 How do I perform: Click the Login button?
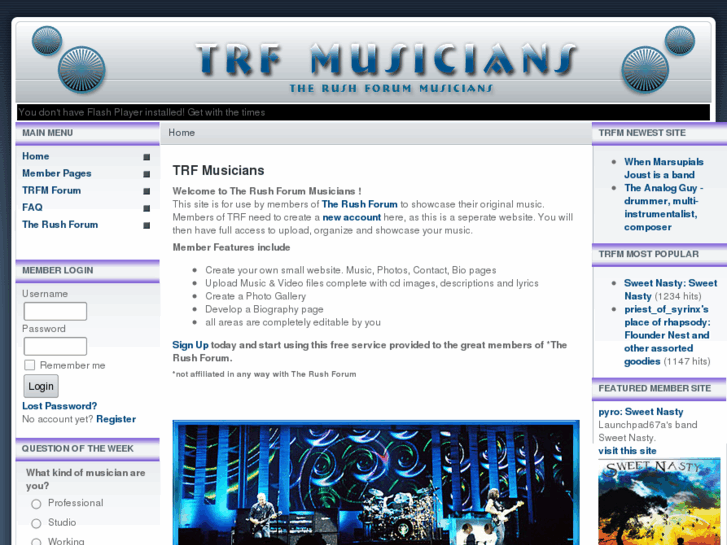pyautogui.click(x=41, y=386)
